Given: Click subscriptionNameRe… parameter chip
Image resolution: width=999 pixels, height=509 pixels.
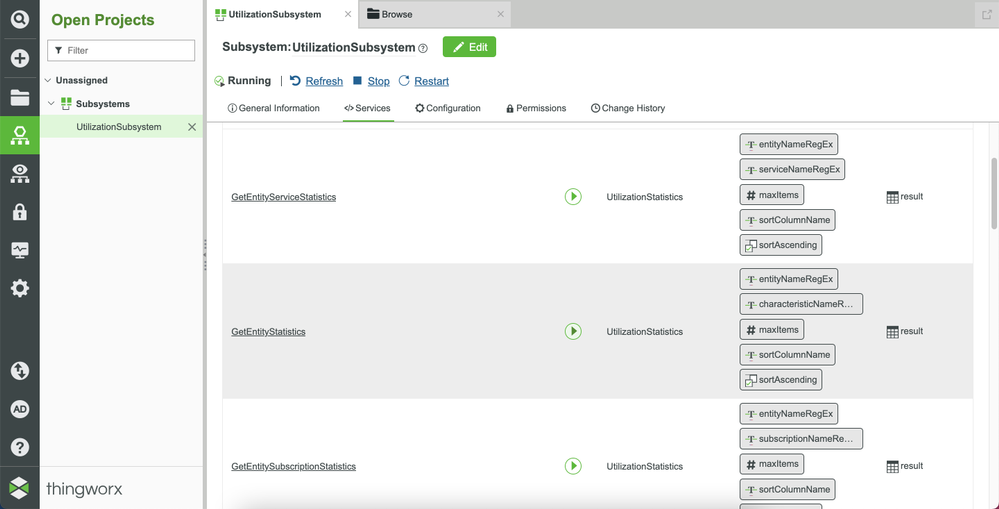Looking at the screenshot, I should point(801,438).
